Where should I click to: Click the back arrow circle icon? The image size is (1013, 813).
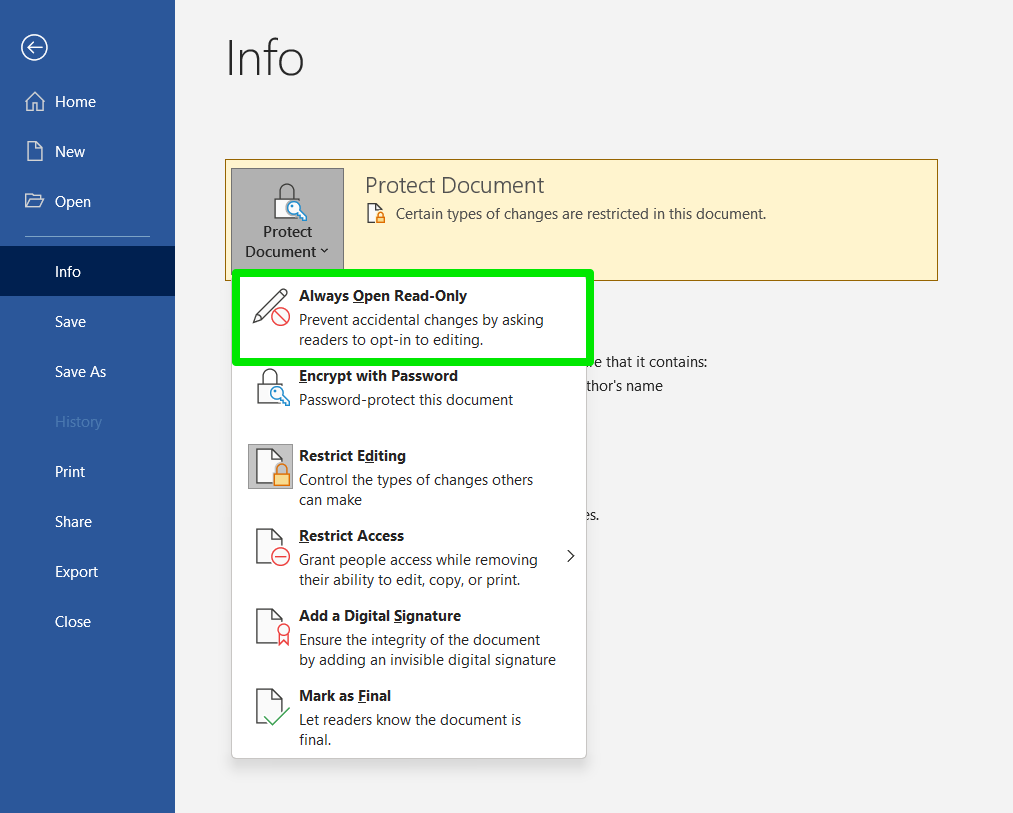[x=34, y=47]
